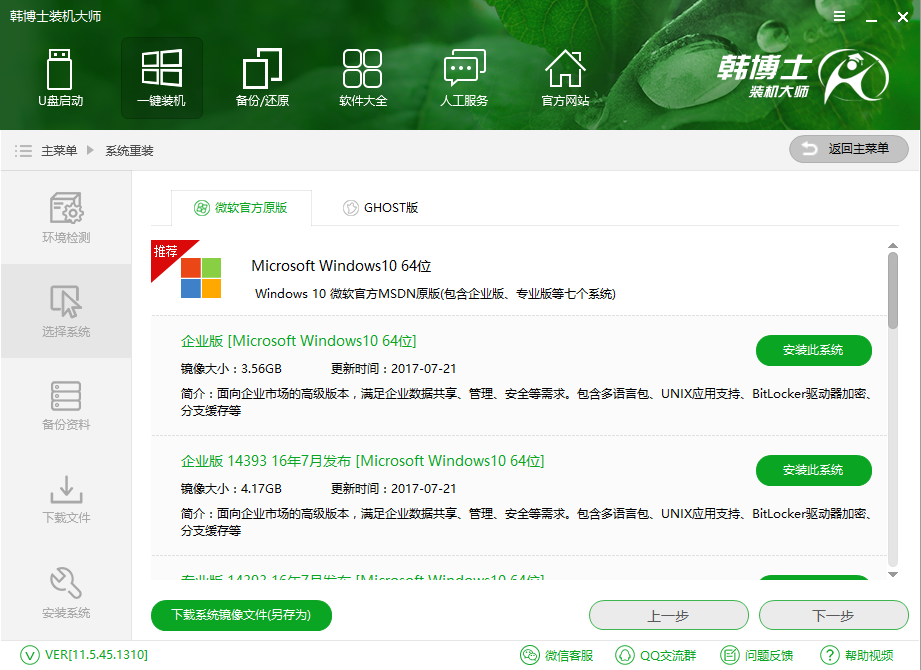Screen dimensions: 921x670
Task: Open the 软件大全 software collection
Action: [363, 78]
